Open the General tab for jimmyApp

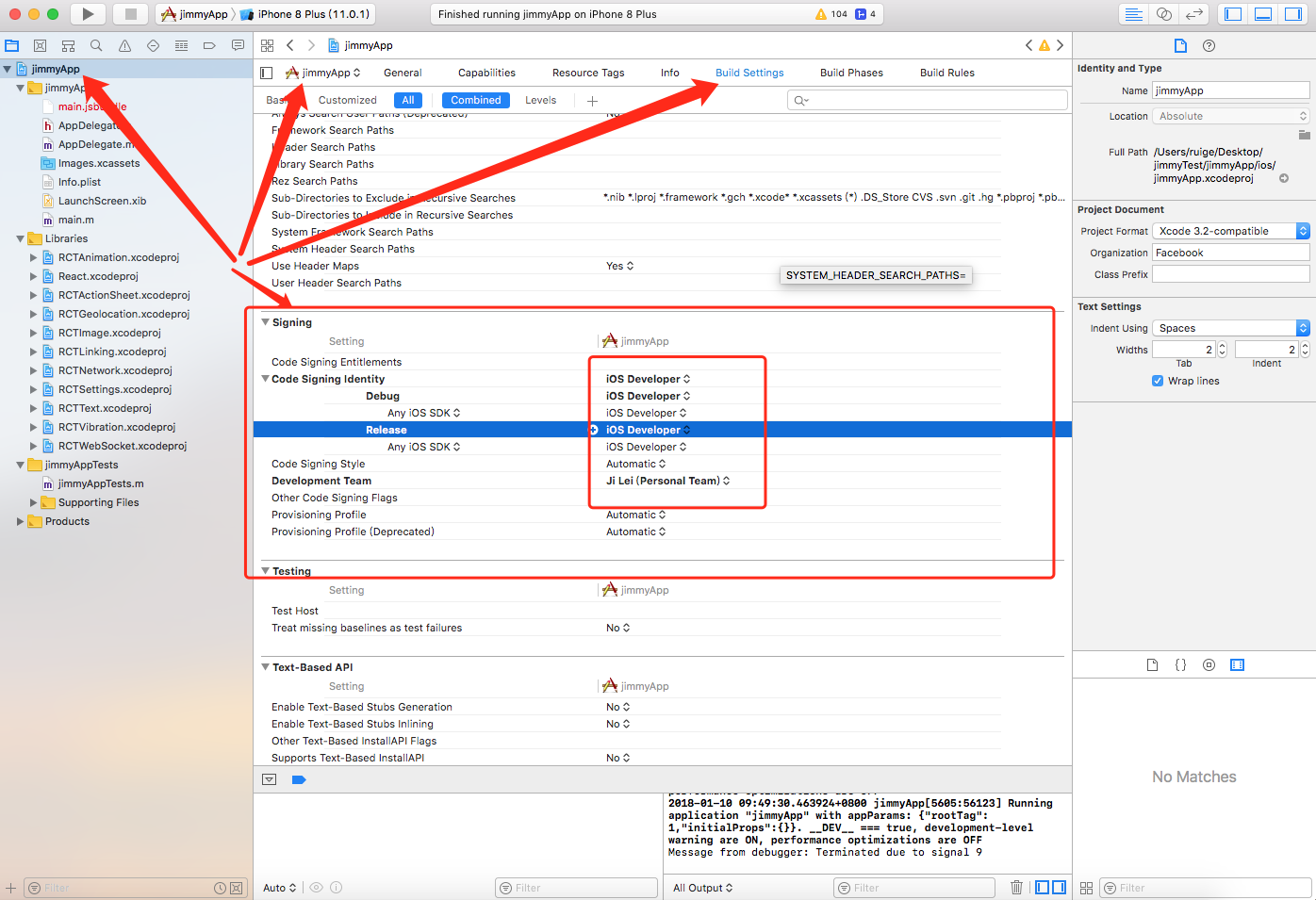click(403, 73)
